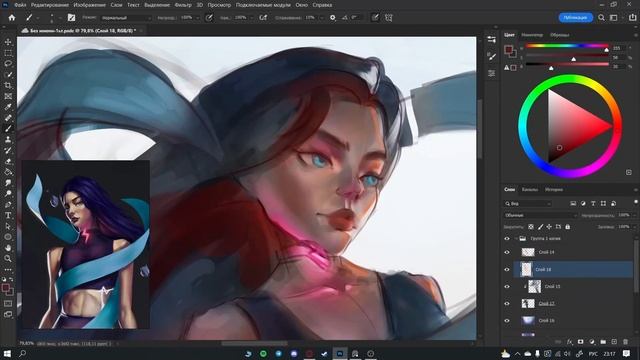Open layer opacity dropdown arrow
640x360 pixels.
[x=633, y=215]
